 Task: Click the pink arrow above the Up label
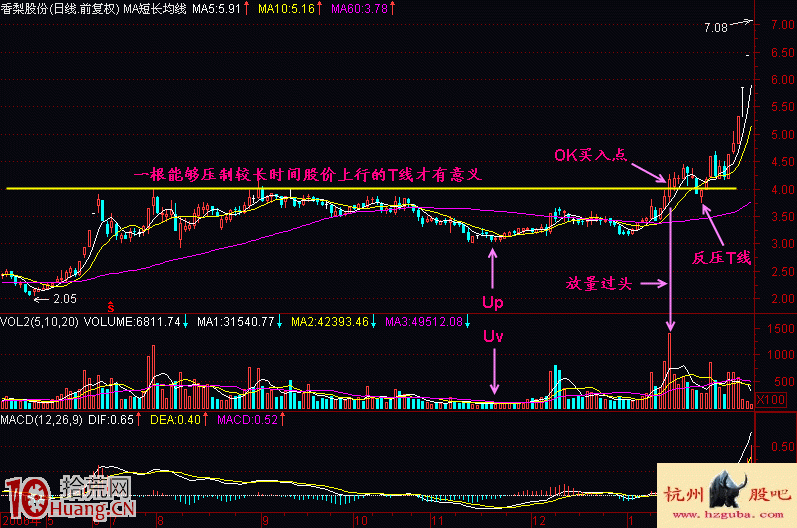[491, 261]
